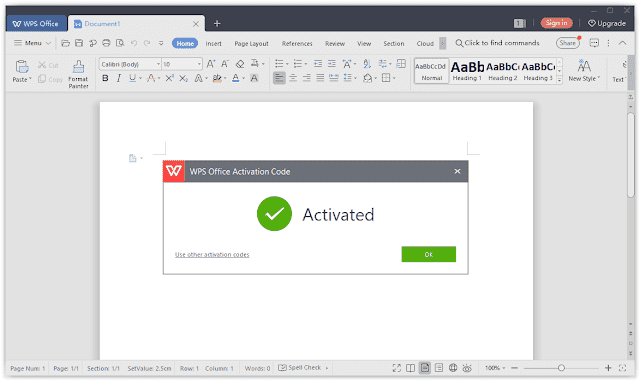Toggle print layout view in status bar
This screenshot has width=640, height=381.
point(425,368)
